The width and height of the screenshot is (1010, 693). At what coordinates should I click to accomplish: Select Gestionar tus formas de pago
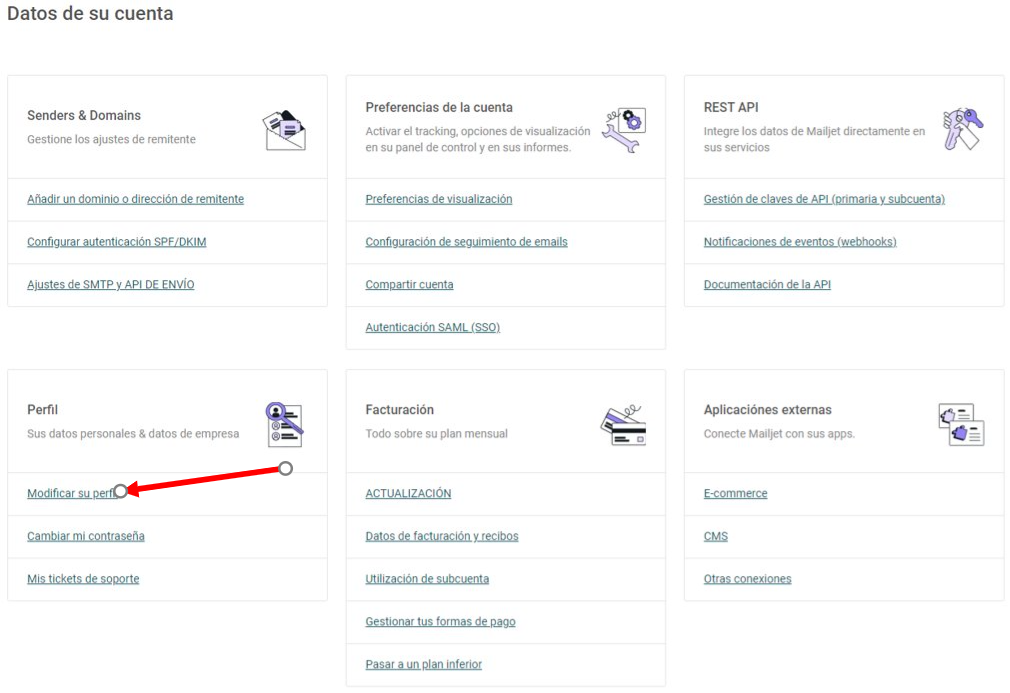(441, 622)
